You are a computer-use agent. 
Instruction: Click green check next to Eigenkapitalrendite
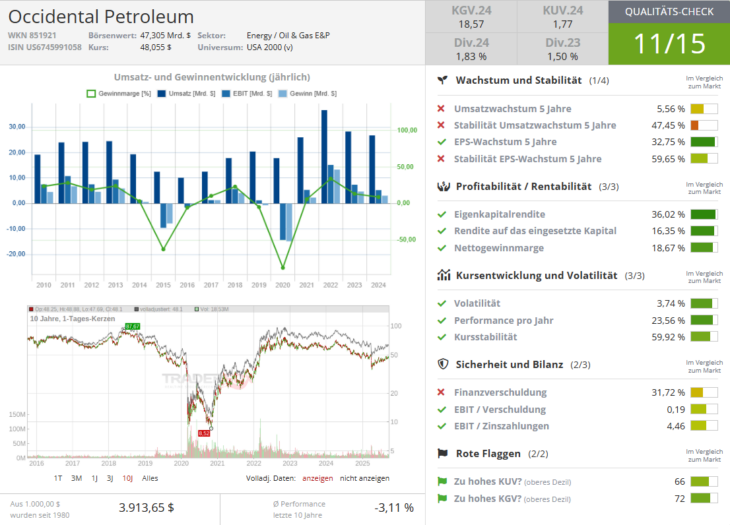pos(442,214)
